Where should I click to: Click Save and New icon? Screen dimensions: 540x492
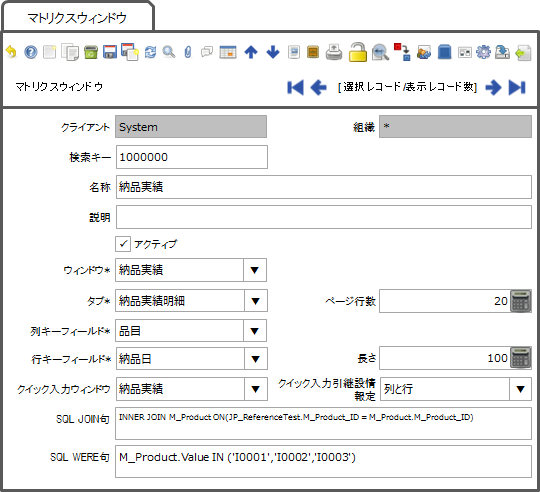[x=130, y=52]
